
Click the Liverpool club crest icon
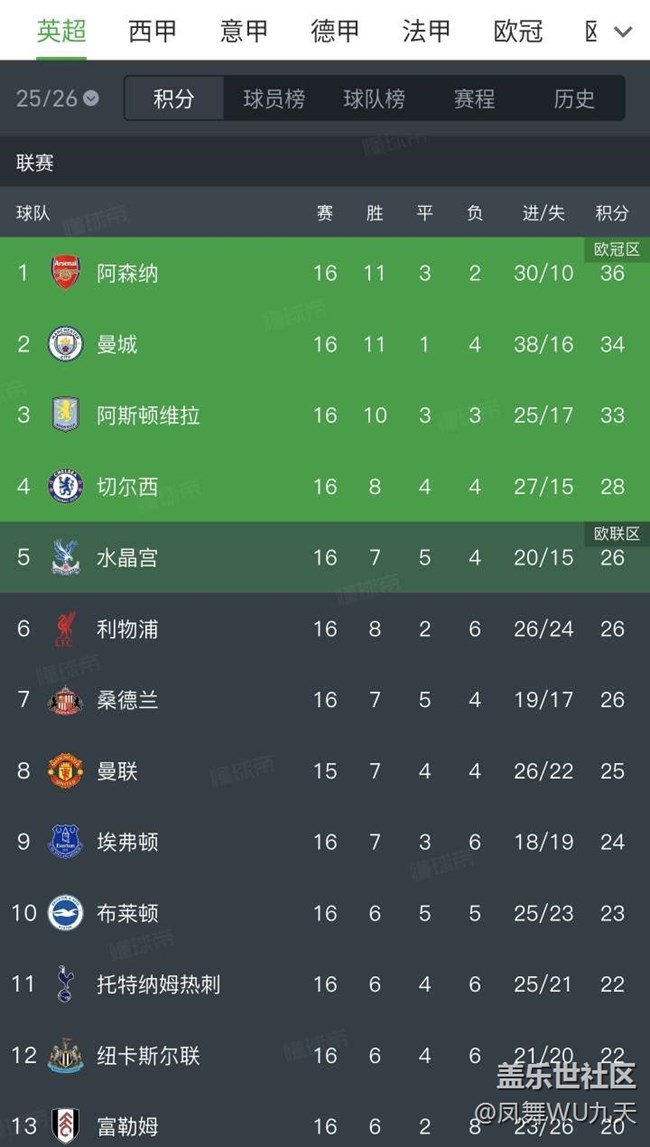click(x=66, y=629)
